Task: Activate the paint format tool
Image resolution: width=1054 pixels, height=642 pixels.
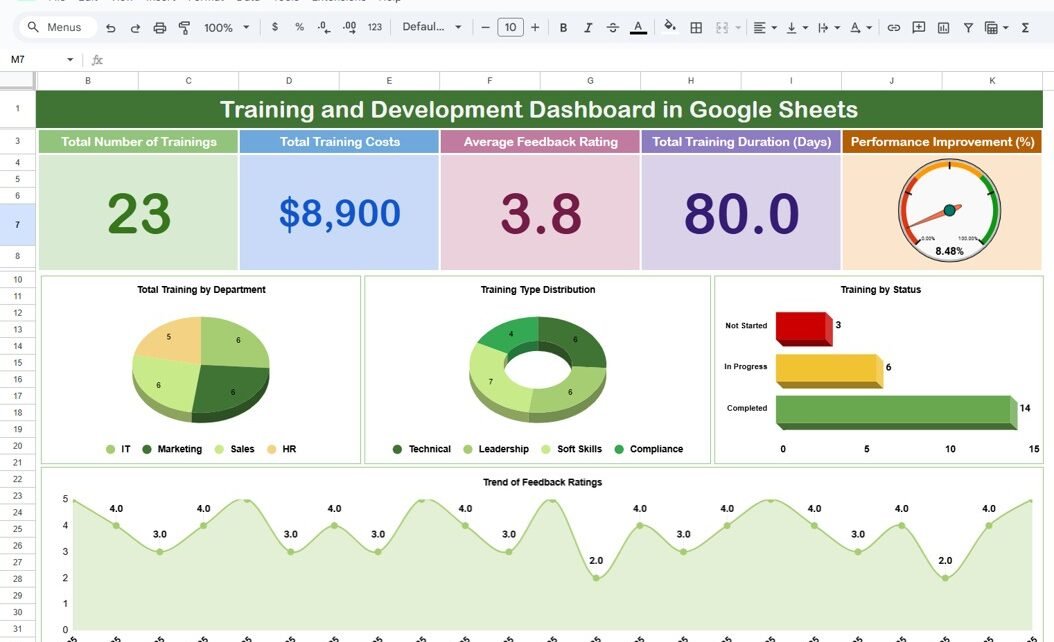Action: click(184, 28)
